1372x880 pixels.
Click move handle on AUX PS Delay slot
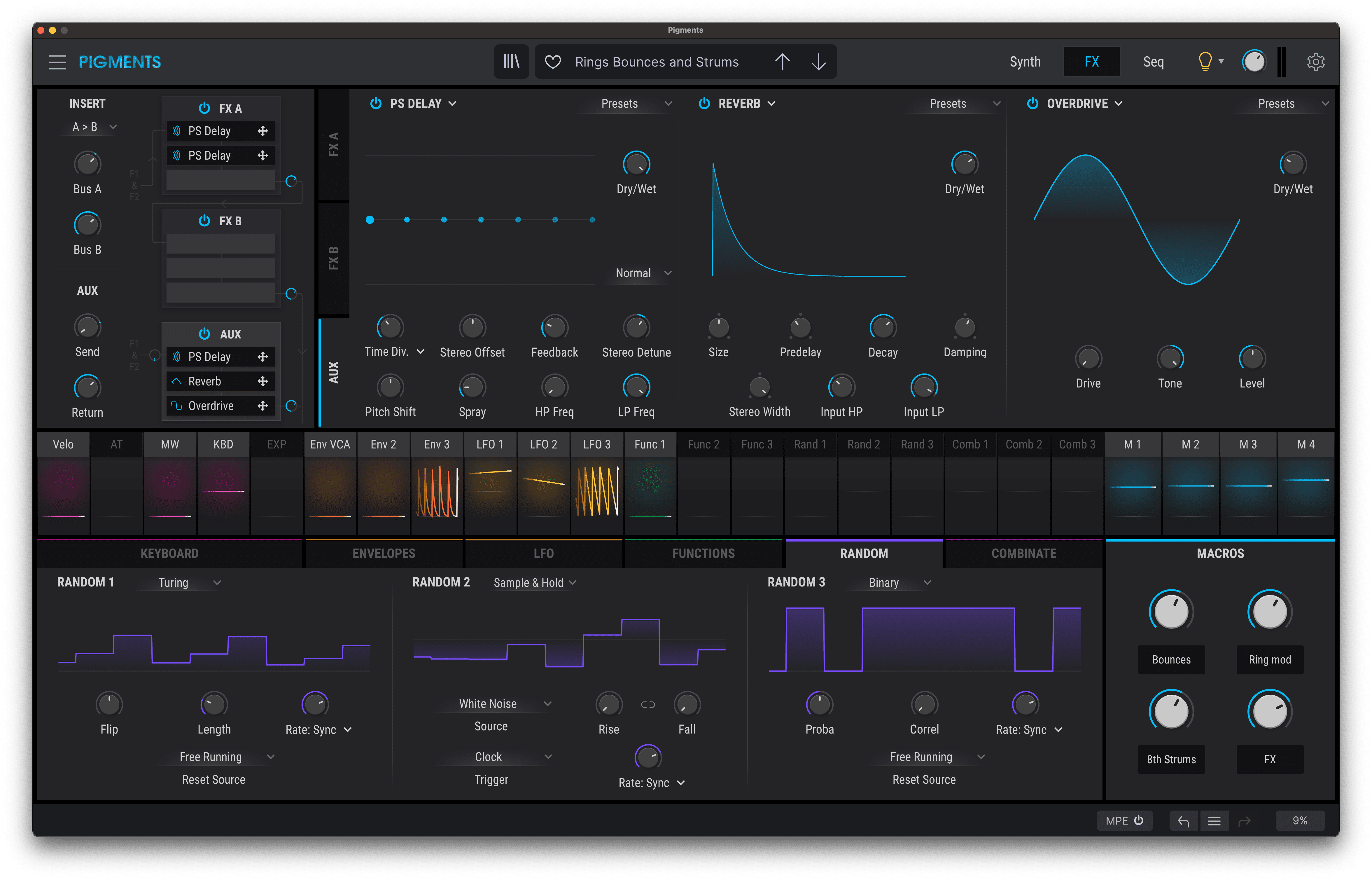tap(263, 357)
